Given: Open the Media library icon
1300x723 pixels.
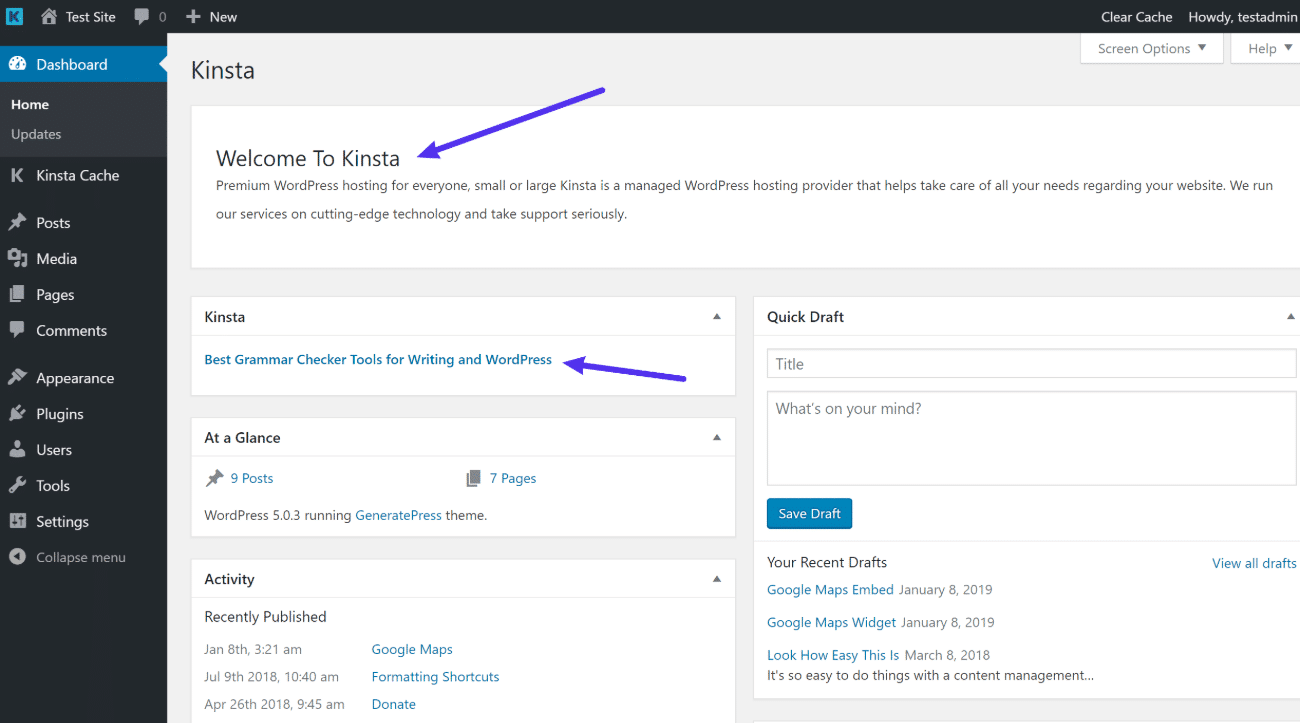Looking at the screenshot, I should [20, 258].
